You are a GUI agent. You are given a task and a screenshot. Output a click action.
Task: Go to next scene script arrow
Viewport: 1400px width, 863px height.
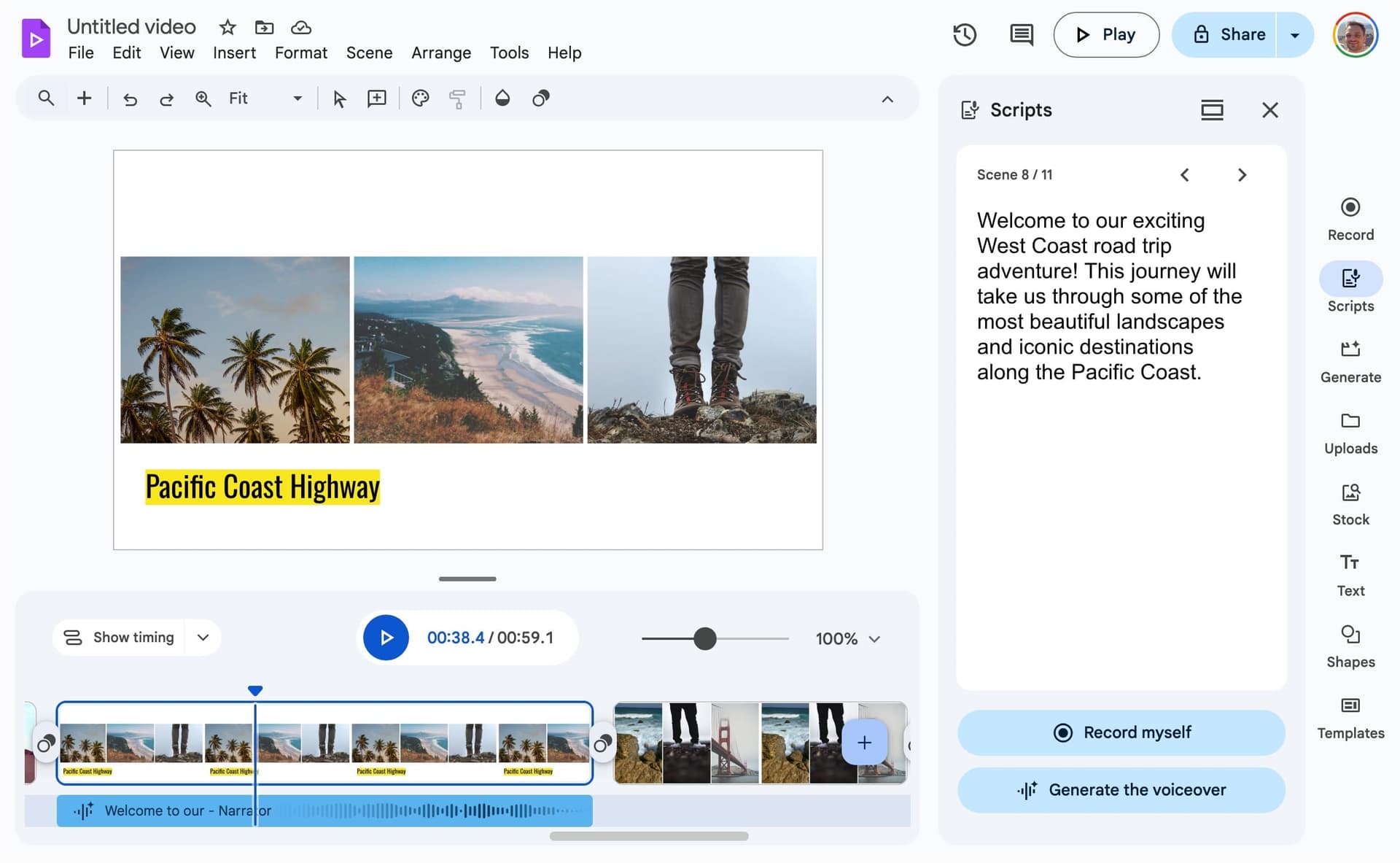tap(1242, 175)
